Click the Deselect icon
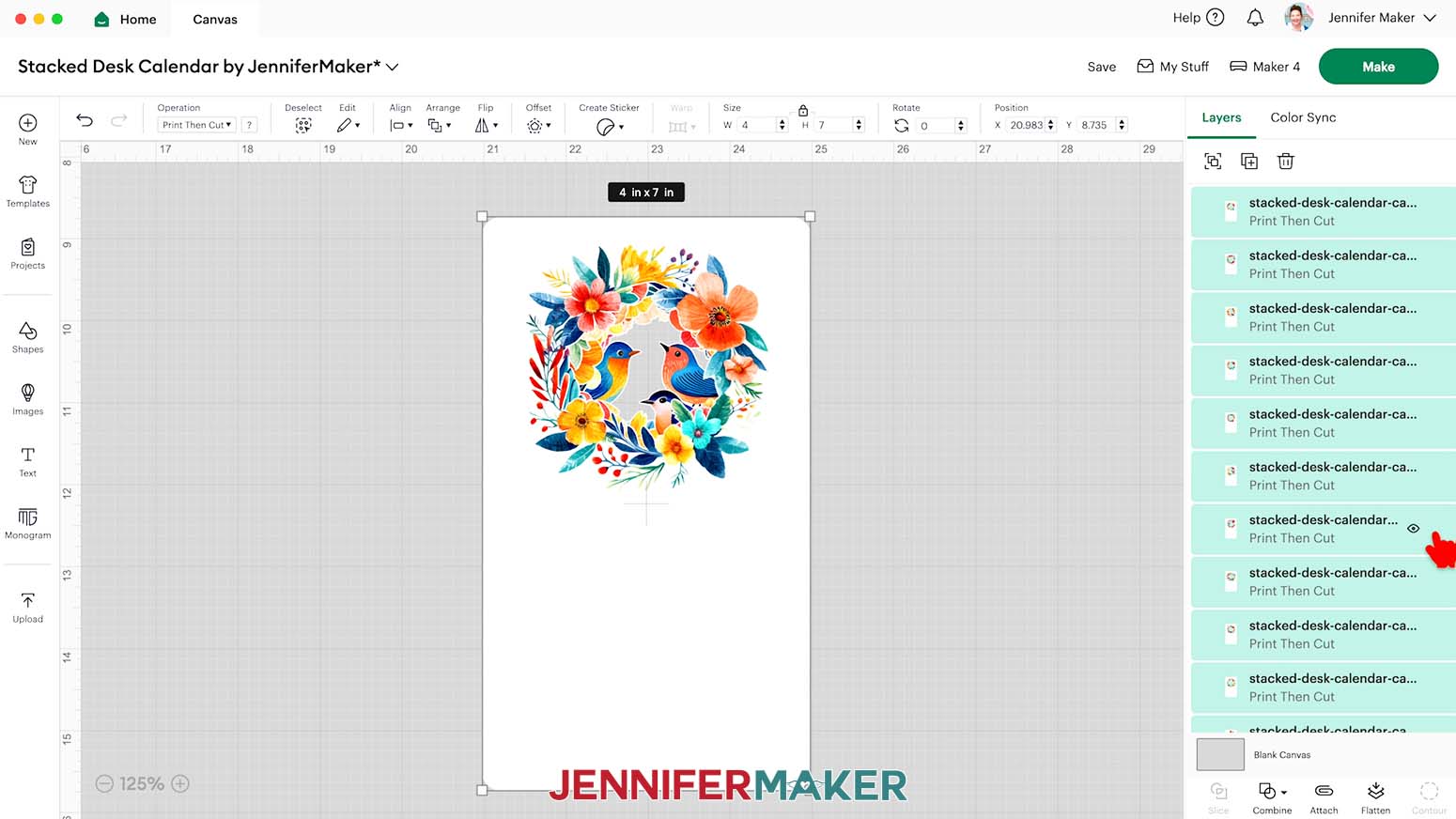The height and width of the screenshot is (819, 1456). [x=302, y=125]
